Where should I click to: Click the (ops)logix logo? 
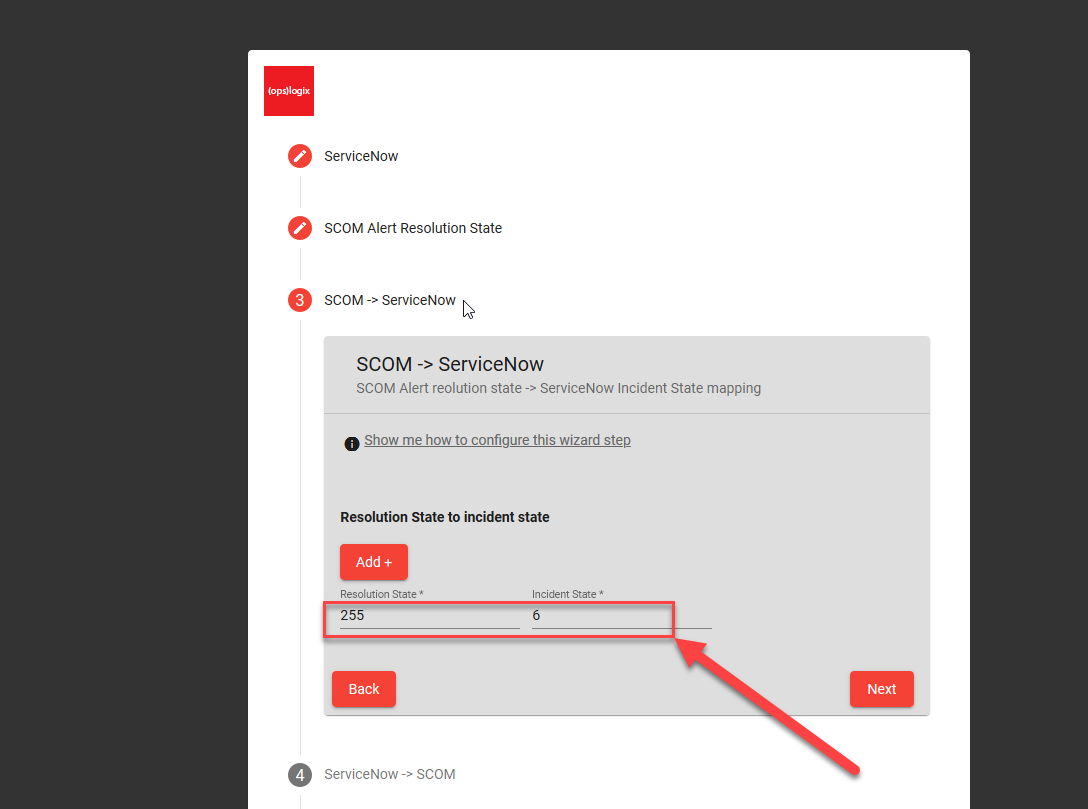click(x=288, y=90)
